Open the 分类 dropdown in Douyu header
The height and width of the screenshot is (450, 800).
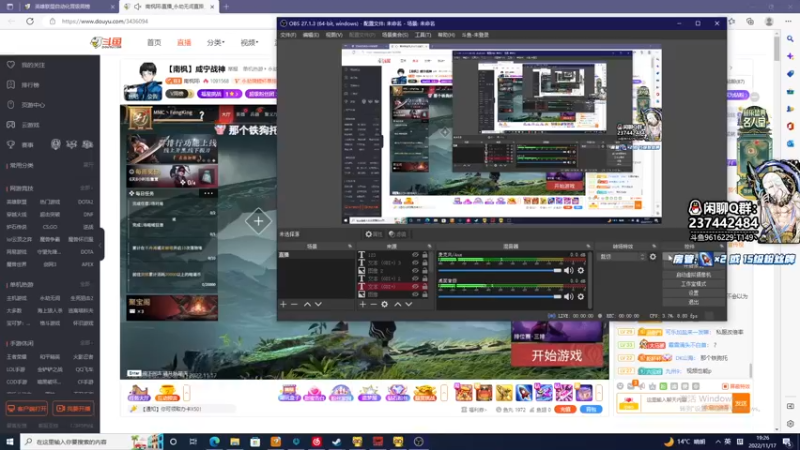[216, 42]
